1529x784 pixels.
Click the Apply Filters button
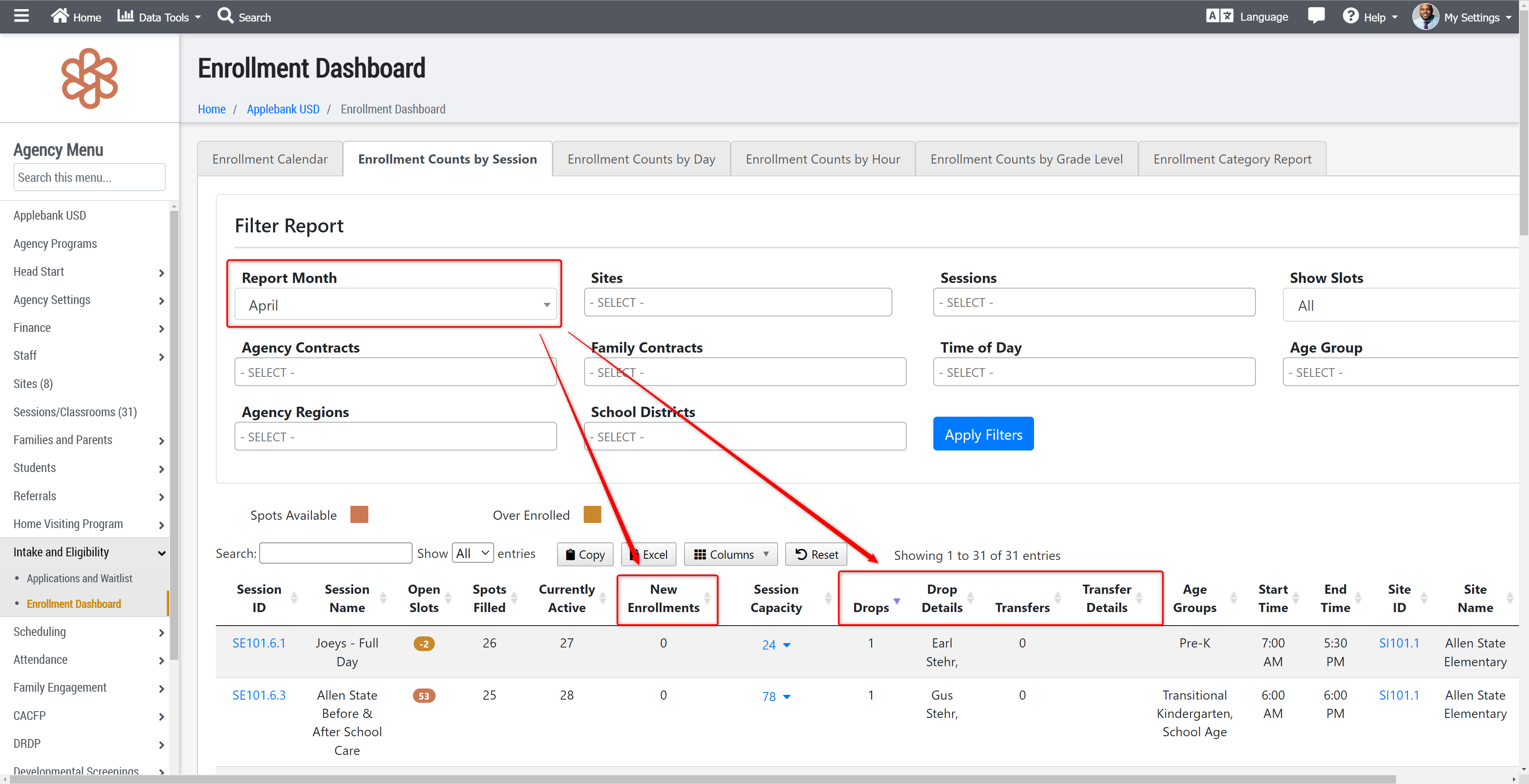pyautogui.click(x=983, y=434)
